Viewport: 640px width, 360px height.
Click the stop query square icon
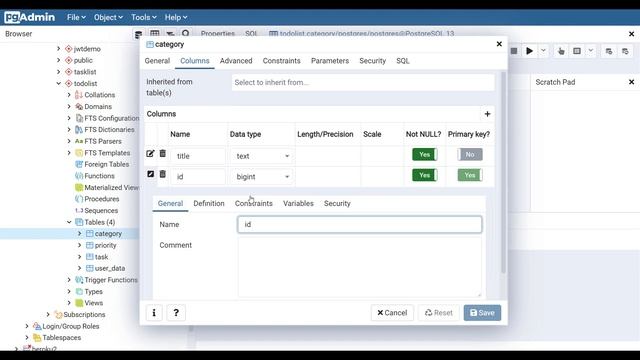(x=514, y=51)
